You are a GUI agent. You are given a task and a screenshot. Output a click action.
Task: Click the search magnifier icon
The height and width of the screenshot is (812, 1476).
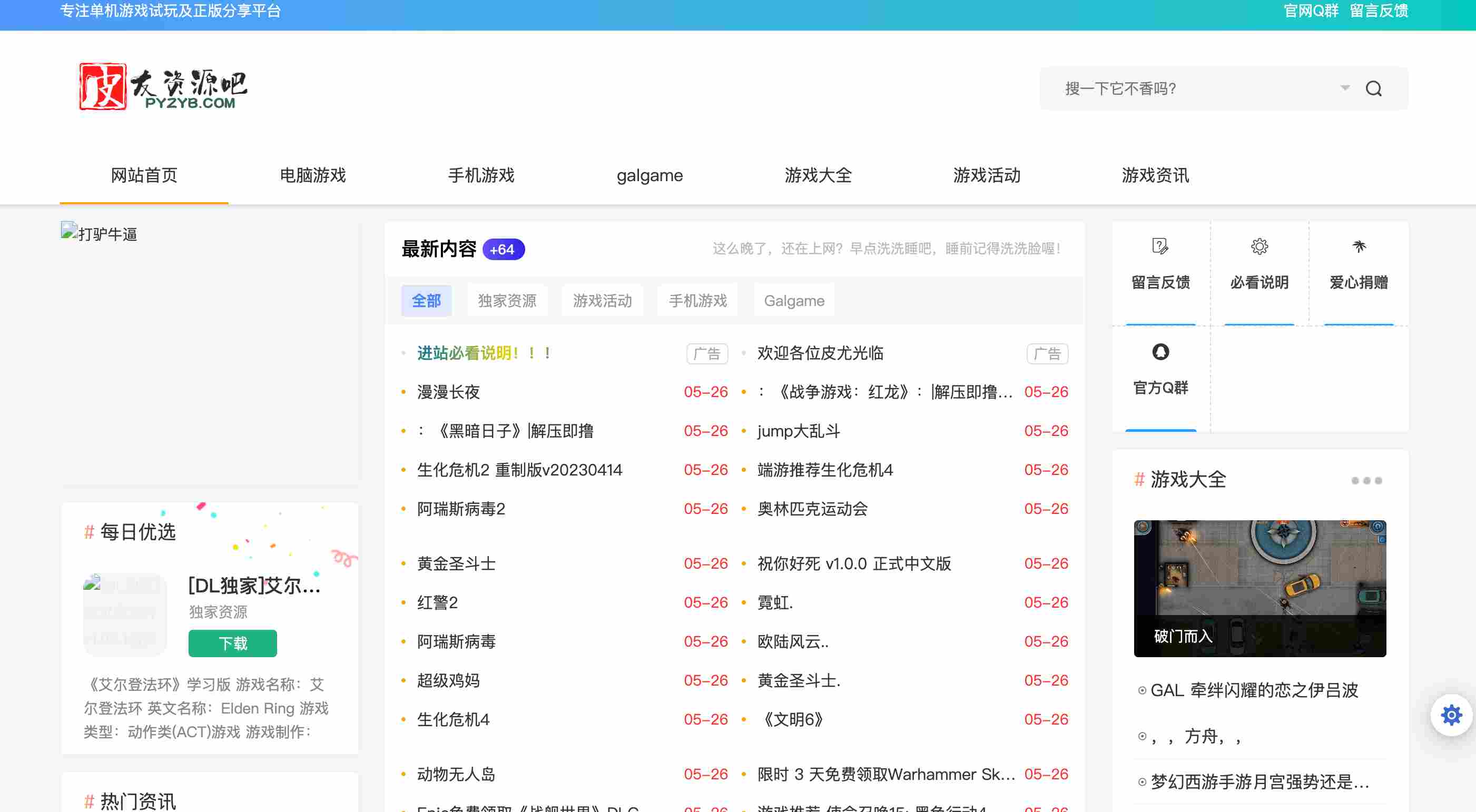tap(1373, 89)
